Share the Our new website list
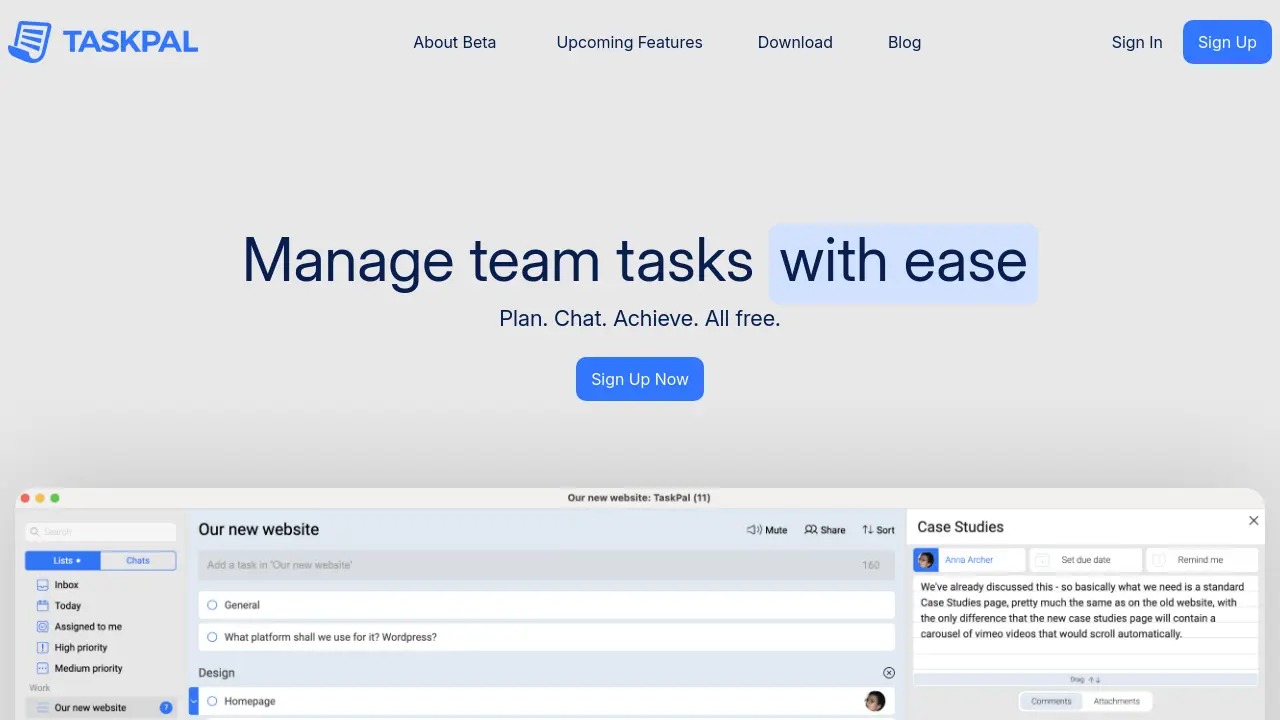 click(824, 530)
